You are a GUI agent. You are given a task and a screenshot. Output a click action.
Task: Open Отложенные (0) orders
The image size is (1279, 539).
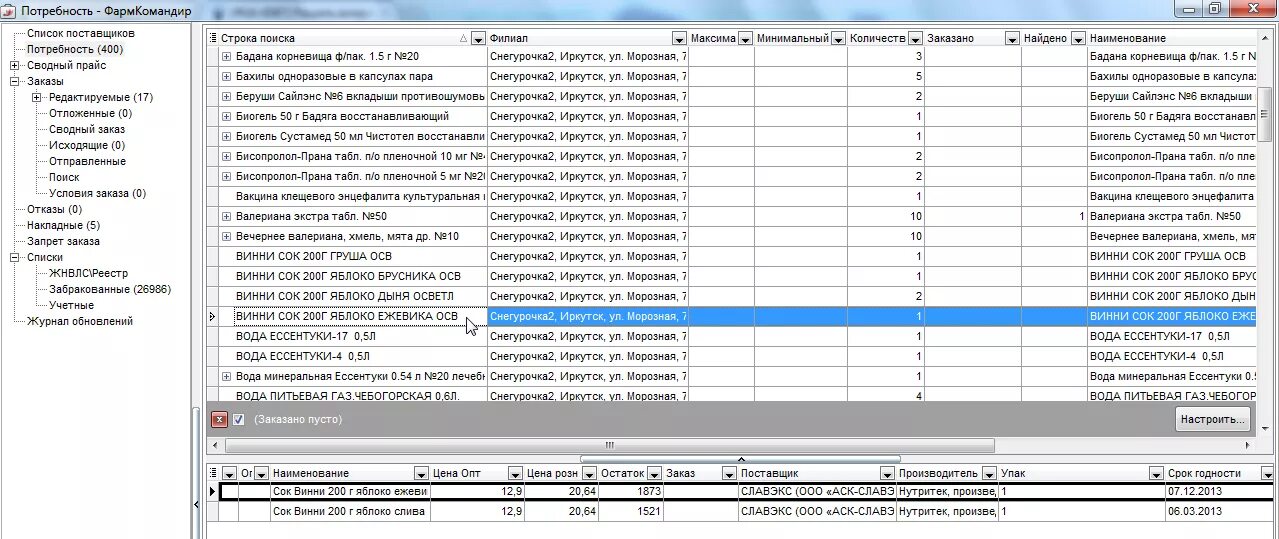pos(90,113)
